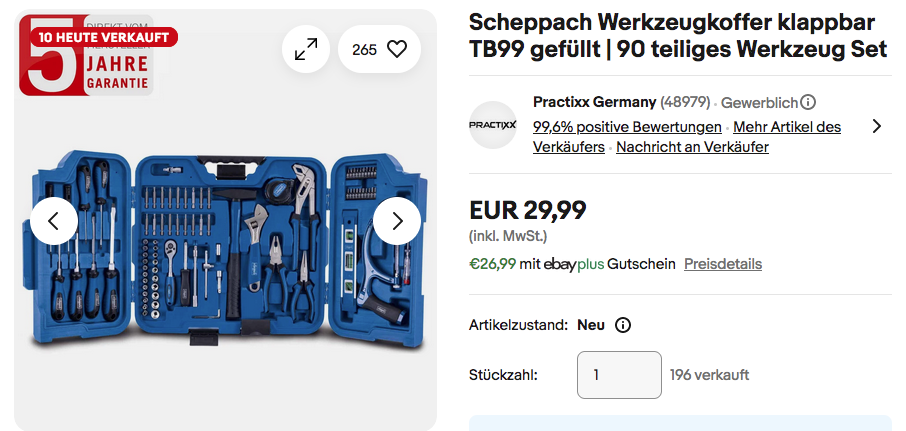Viewport: 906px width, 431px height.
Task: Click the Practixx seller logo
Action: pyautogui.click(x=493, y=125)
